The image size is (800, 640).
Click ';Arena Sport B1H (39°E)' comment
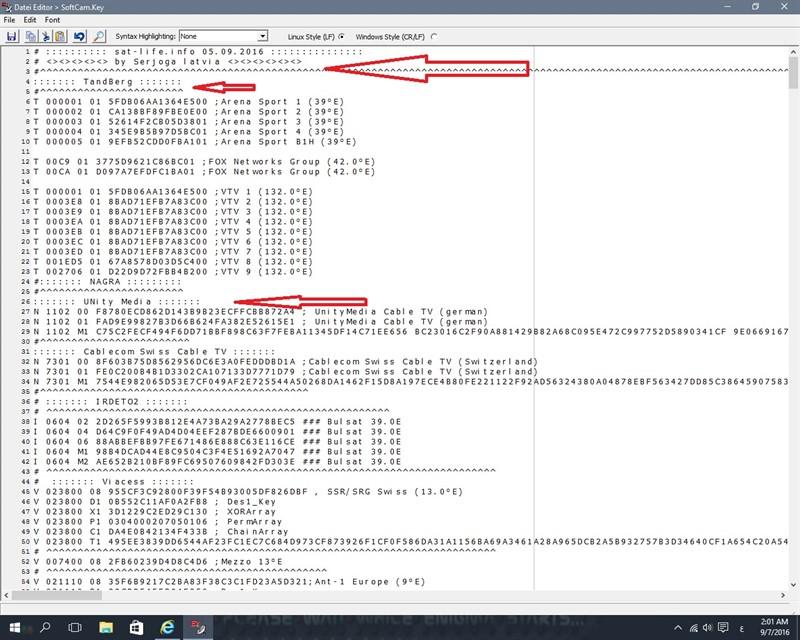click(285, 142)
